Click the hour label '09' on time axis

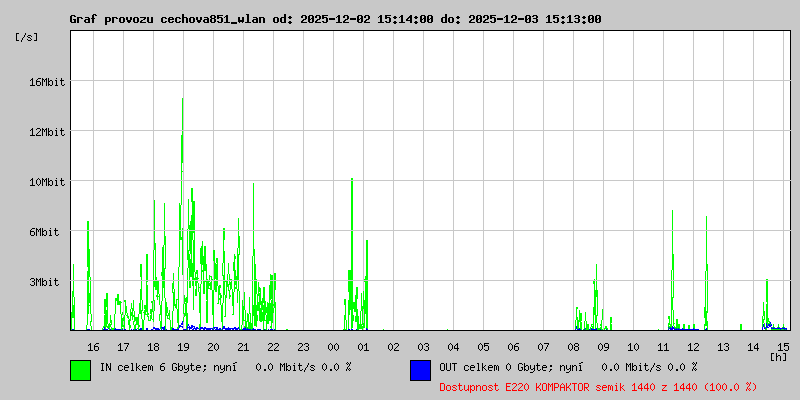click(x=604, y=347)
